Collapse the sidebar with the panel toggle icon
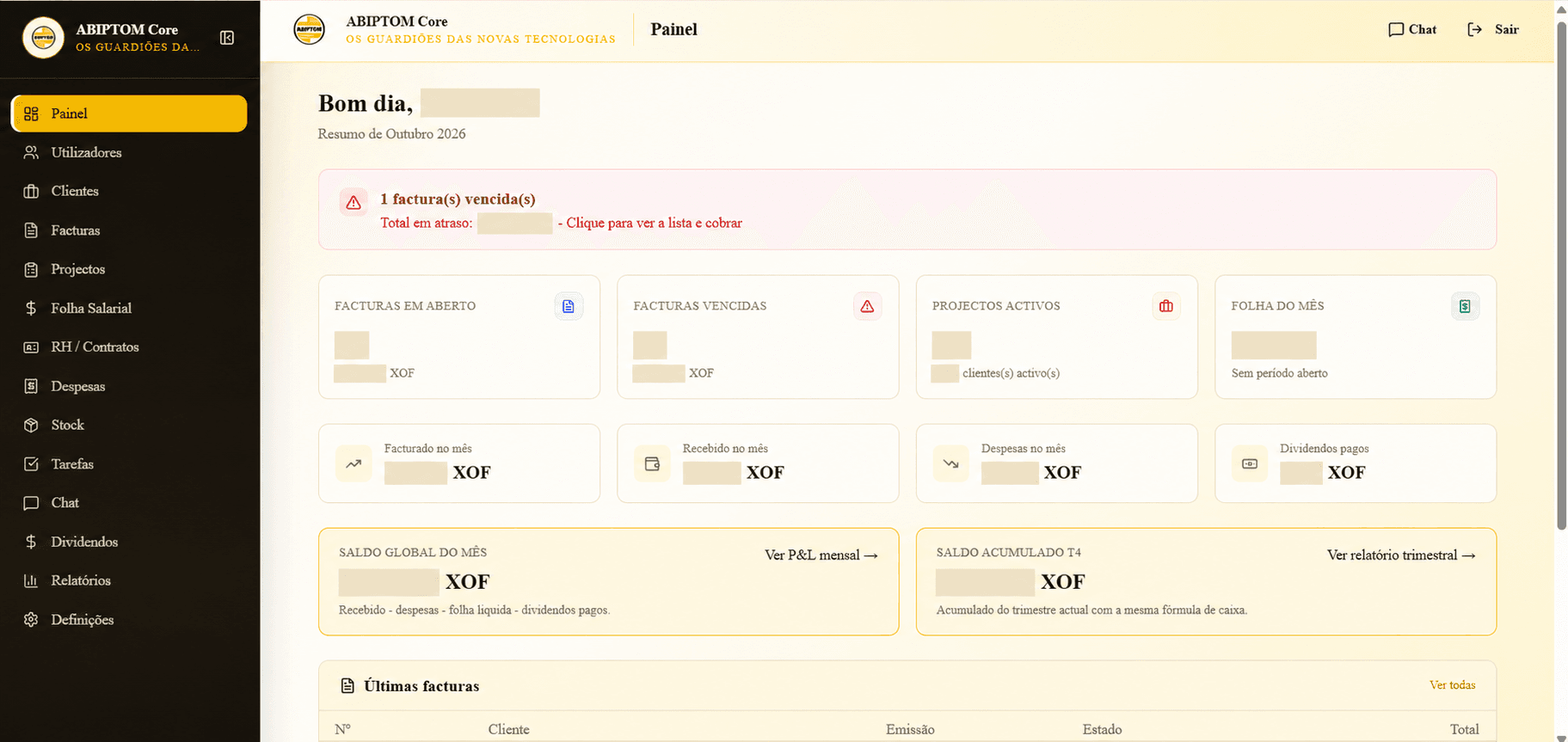This screenshot has width=1568, height=742. pyautogui.click(x=227, y=38)
